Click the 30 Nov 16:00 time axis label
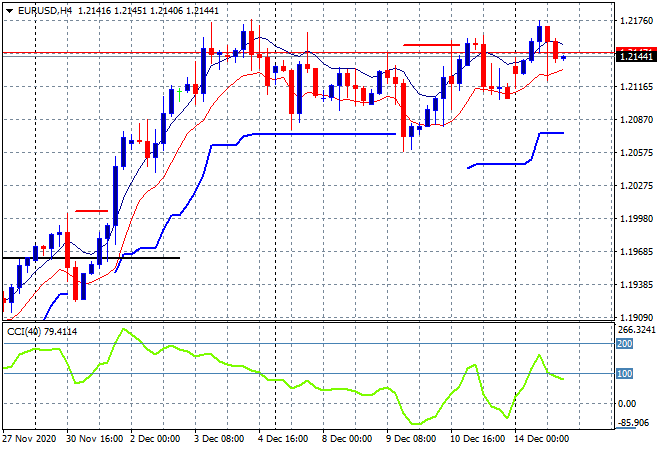Screen dimensions: 660x450 (95, 439)
